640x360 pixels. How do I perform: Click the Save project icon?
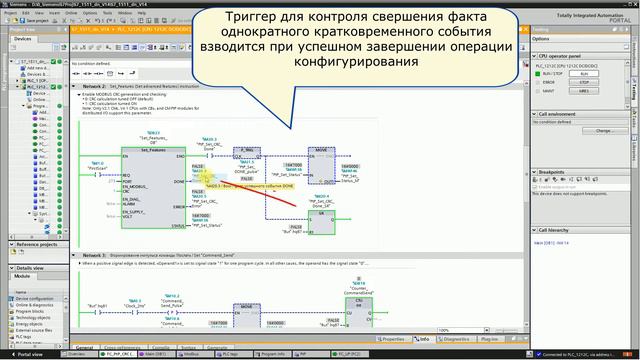point(22,20)
